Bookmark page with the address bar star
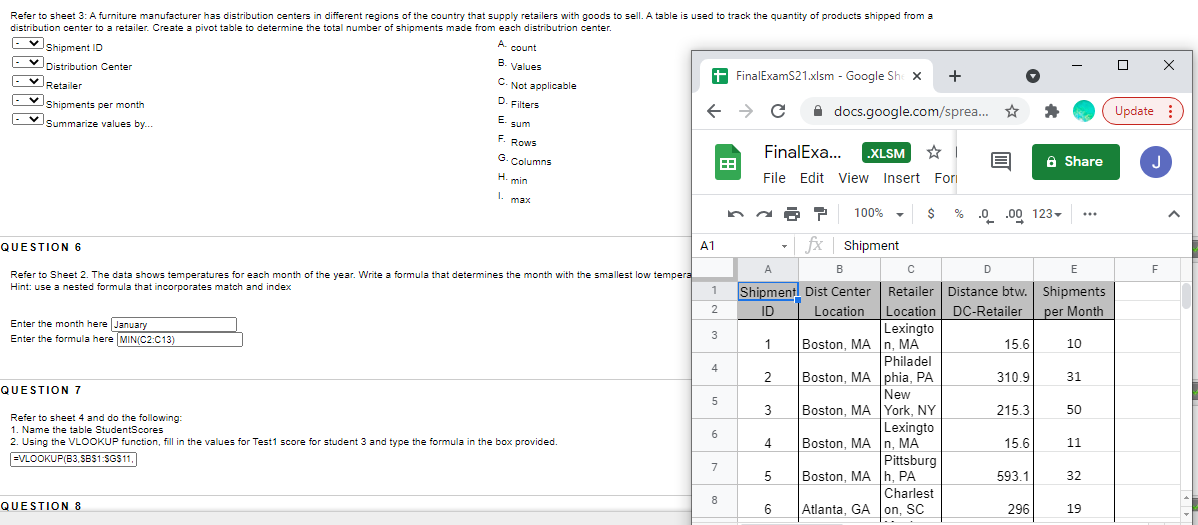The width and height of the screenshot is (1198, 525). (x=1012, y=112)
